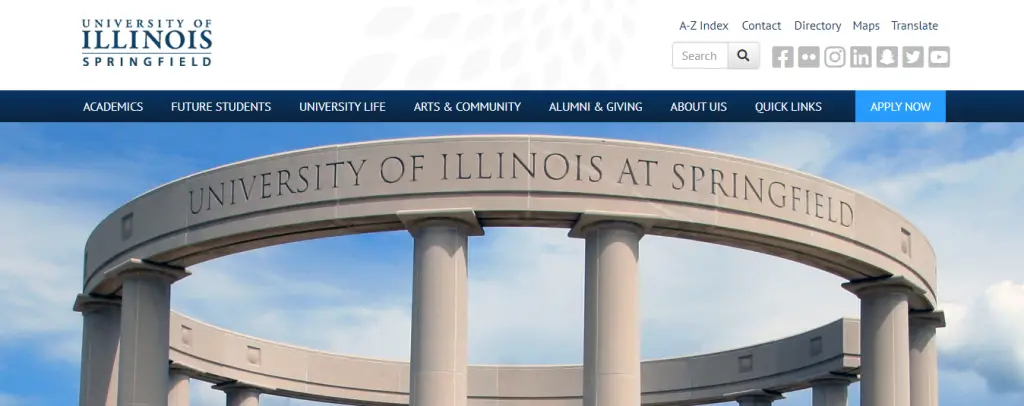This screenshot has width=1024, height=406.
Task: Click the magnifying glass search button
Action: click(x=743, y=55)
